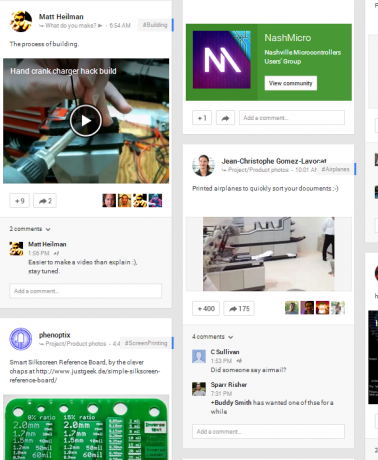Click the +1 button under NashMicro community
Viewport: 378px width, 460px height.
pyautogui.click(x=202, y=118)
